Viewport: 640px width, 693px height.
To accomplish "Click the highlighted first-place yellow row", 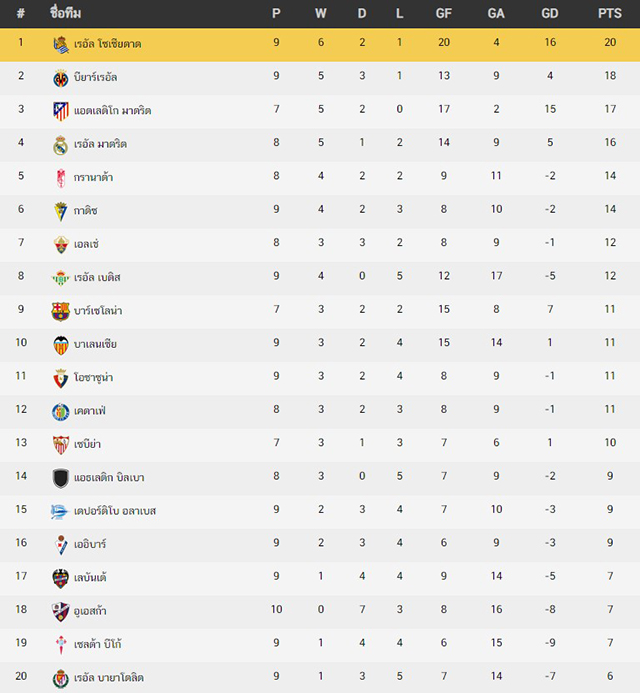I will pos(320,45).
